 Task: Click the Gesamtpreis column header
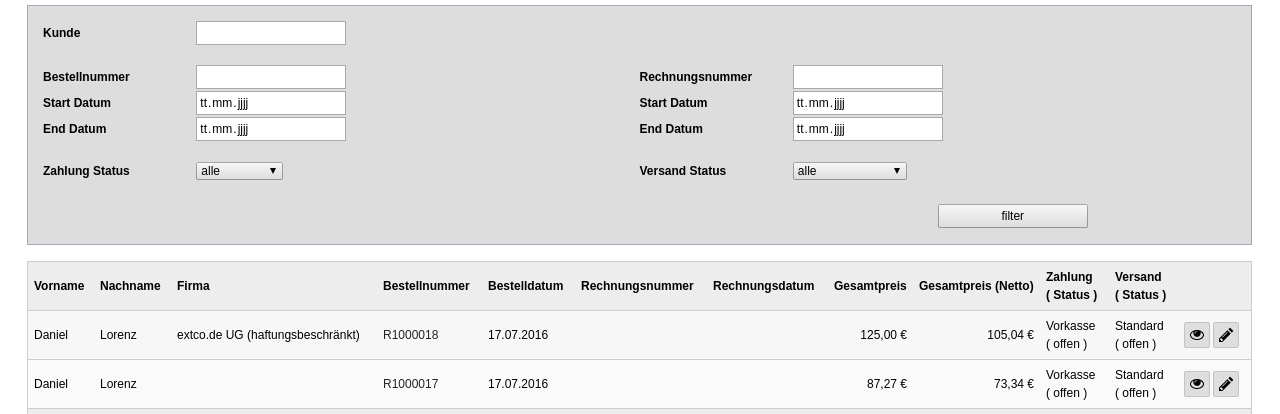coord(870,286)
